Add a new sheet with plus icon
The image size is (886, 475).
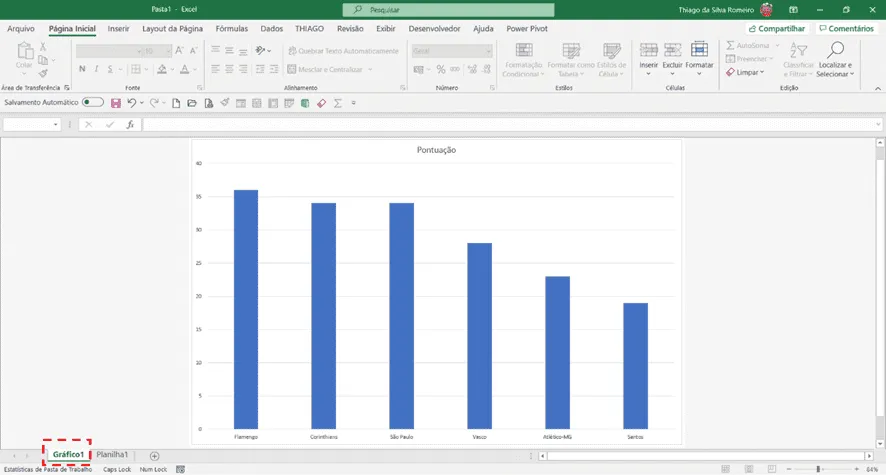click(x=154, y=456)
